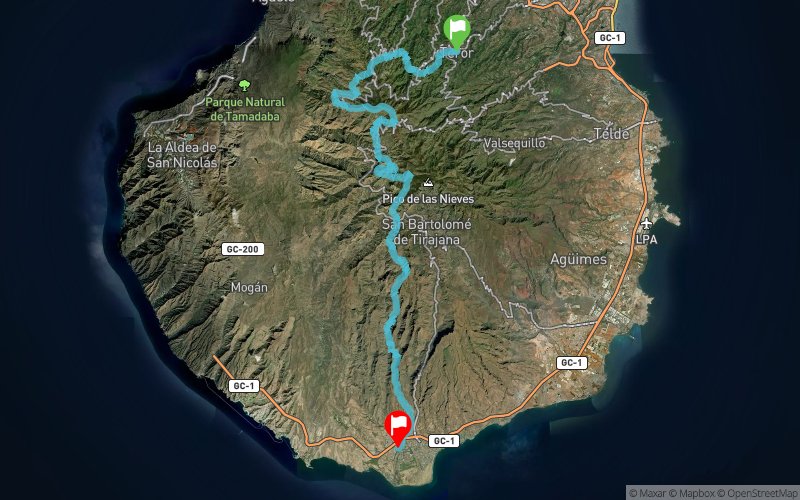Click the Mogán town label
800x500 pixels.
click(x=249, y=288)
